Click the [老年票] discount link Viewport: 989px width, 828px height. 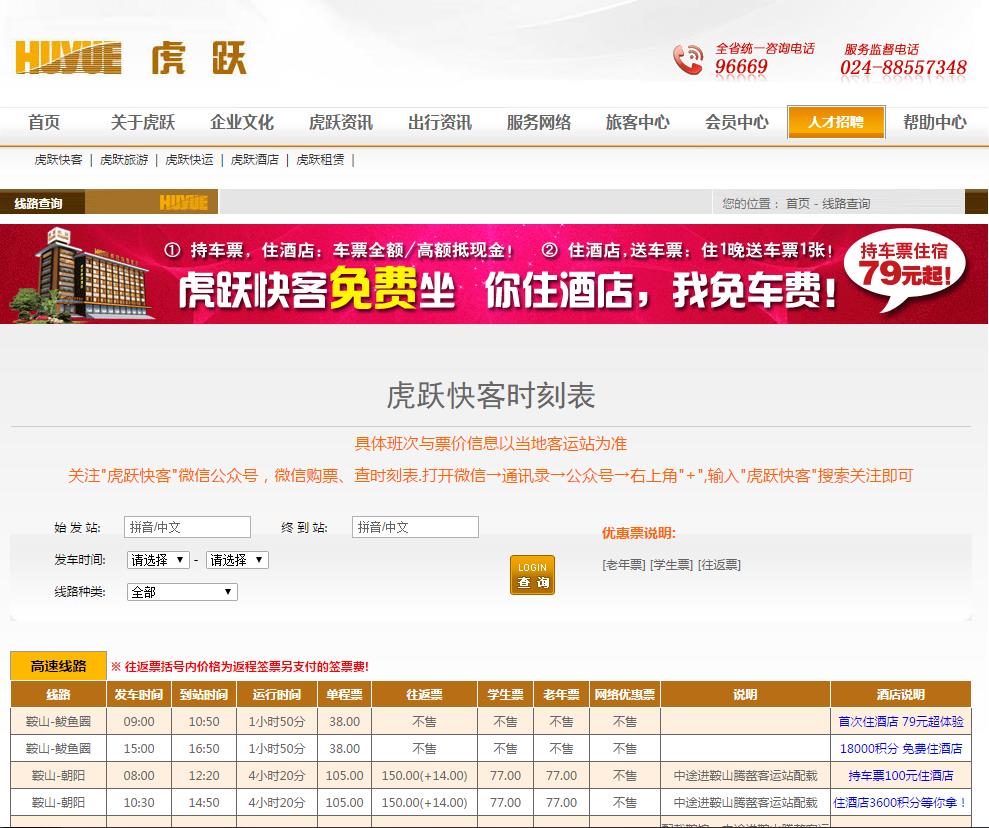click(624, 565)
